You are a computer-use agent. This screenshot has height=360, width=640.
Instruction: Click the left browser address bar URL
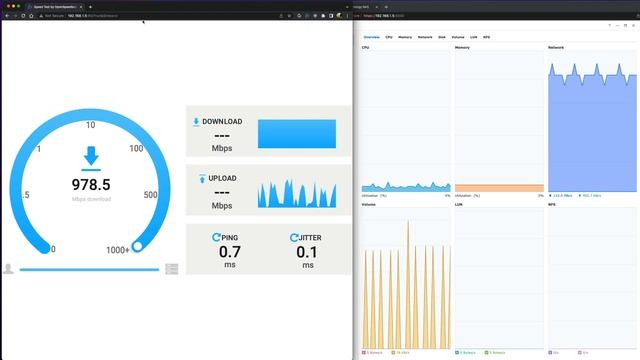click(93, 16)
